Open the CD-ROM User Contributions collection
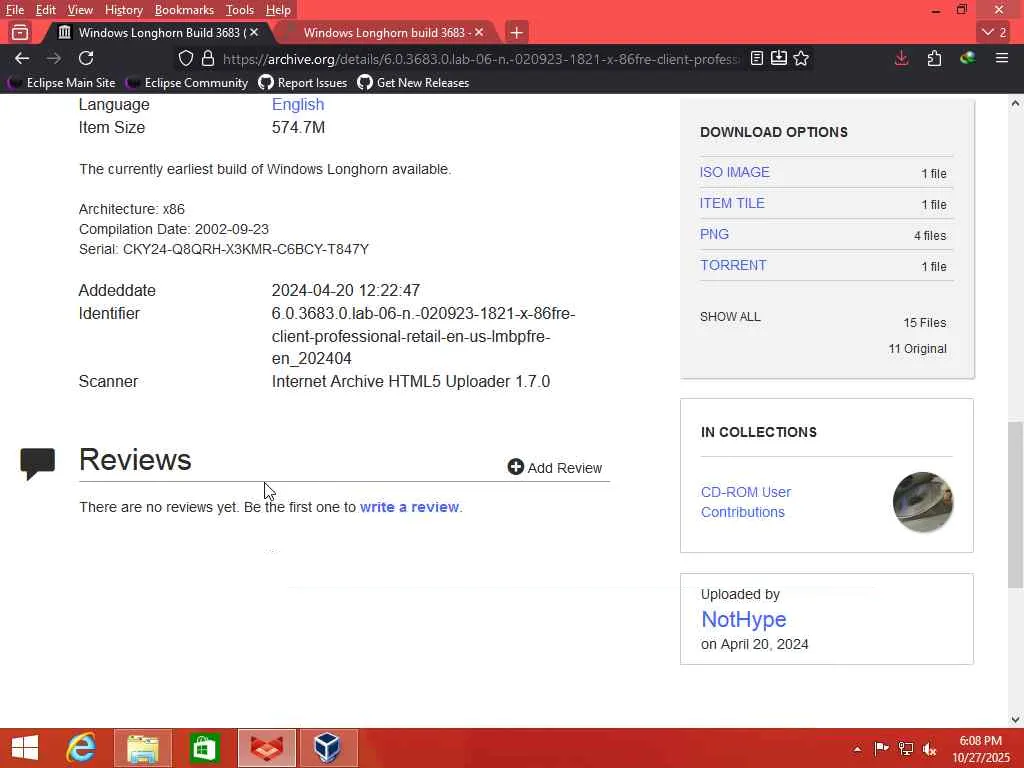1024x768 pixels. click(746, 502)
